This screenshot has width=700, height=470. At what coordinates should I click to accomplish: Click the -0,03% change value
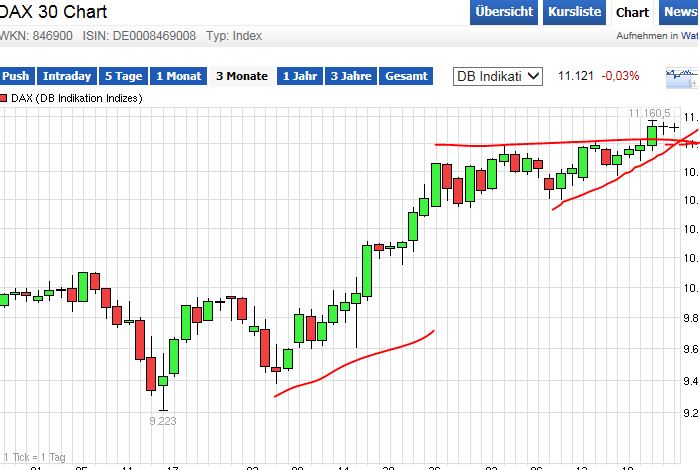620,76
